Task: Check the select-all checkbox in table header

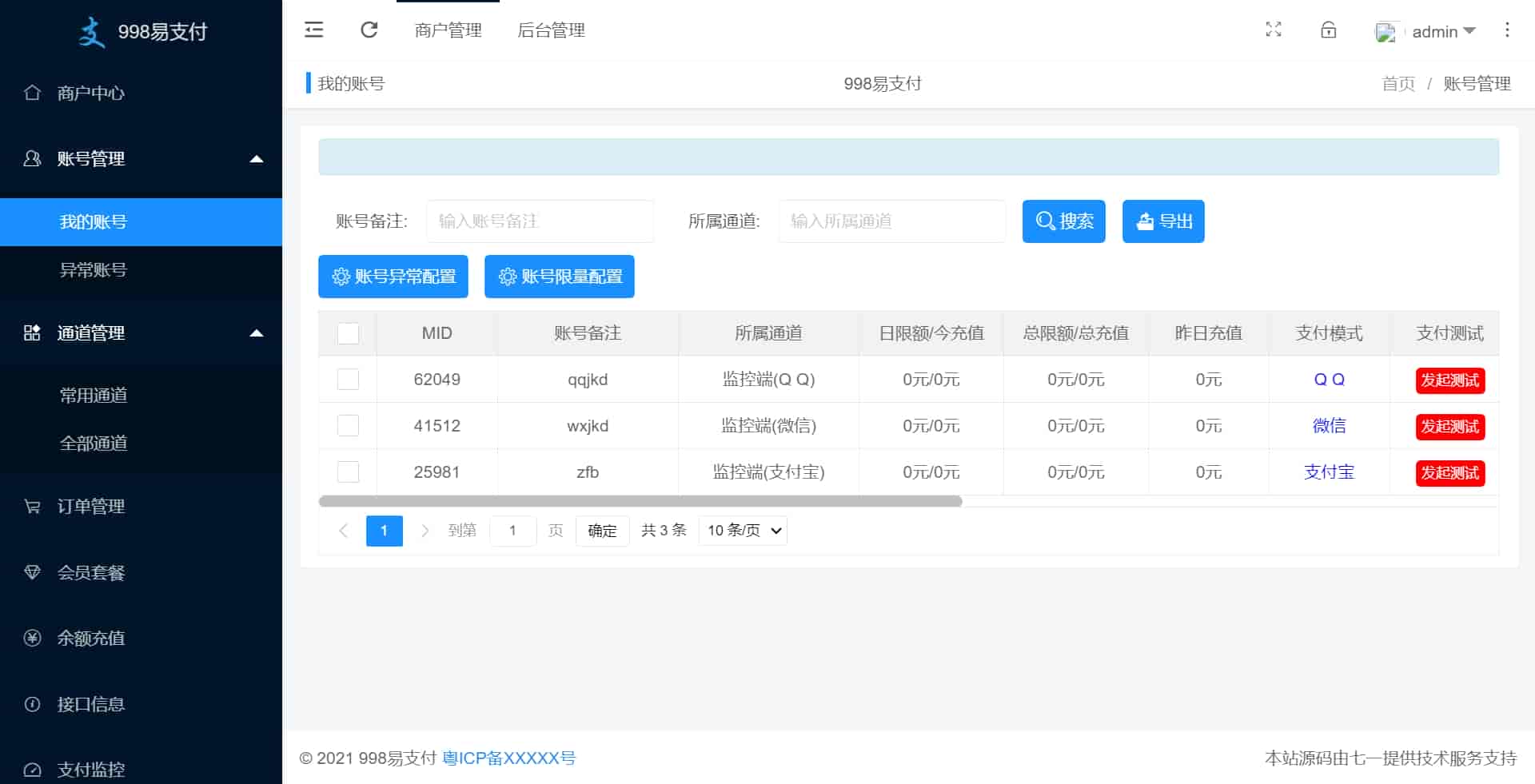Action: 348,333
